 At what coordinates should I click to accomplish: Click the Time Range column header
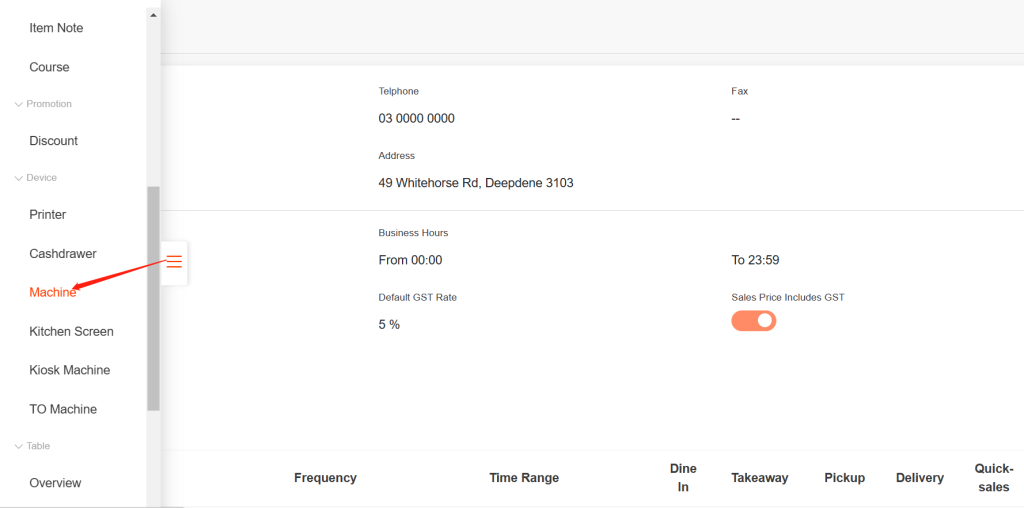[524, 478]
